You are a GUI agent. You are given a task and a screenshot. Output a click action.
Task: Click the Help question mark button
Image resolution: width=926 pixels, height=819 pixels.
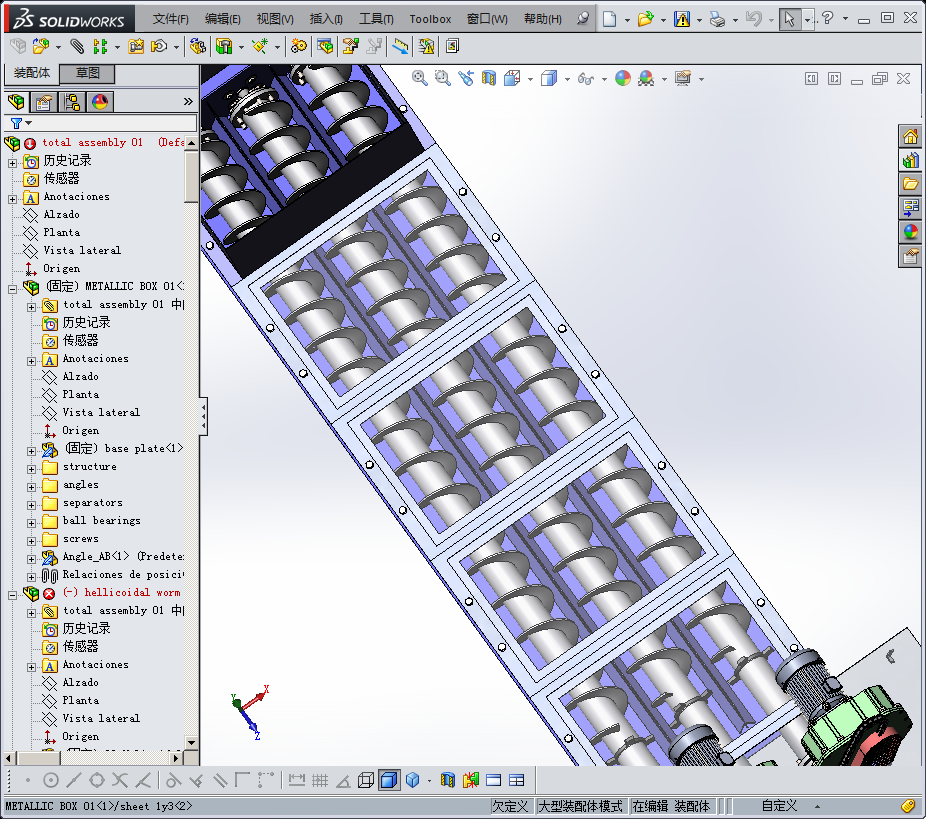[827, 18]
